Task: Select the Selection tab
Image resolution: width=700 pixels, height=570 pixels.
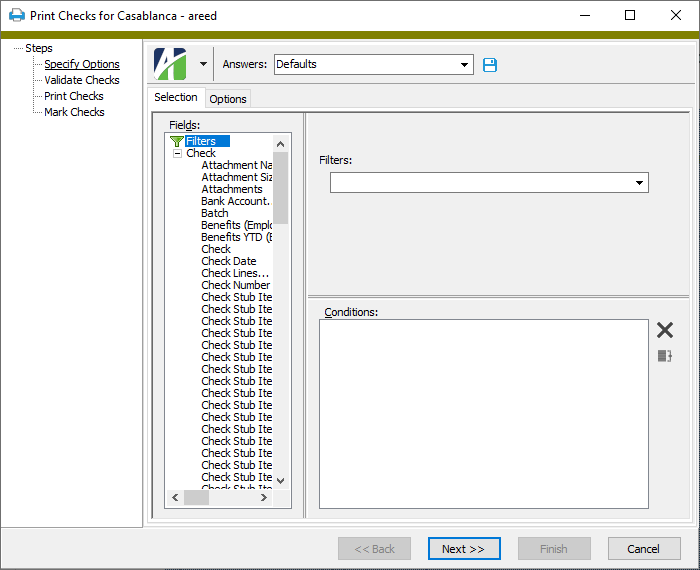Action: [x=176, y=98]
